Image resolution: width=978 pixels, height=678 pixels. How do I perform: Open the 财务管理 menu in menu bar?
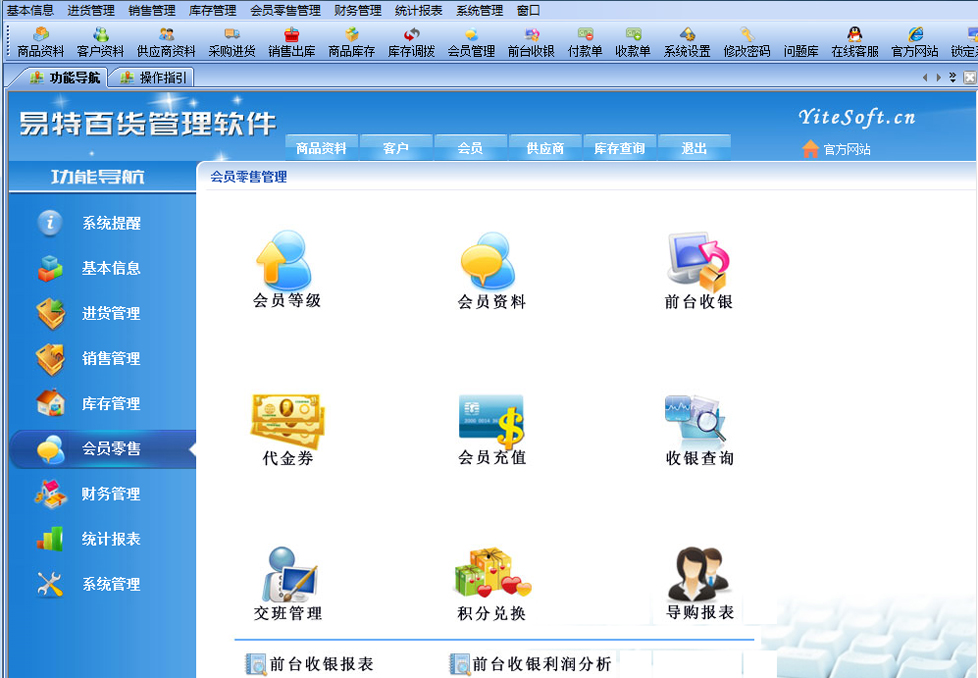[x=357, y=11]
